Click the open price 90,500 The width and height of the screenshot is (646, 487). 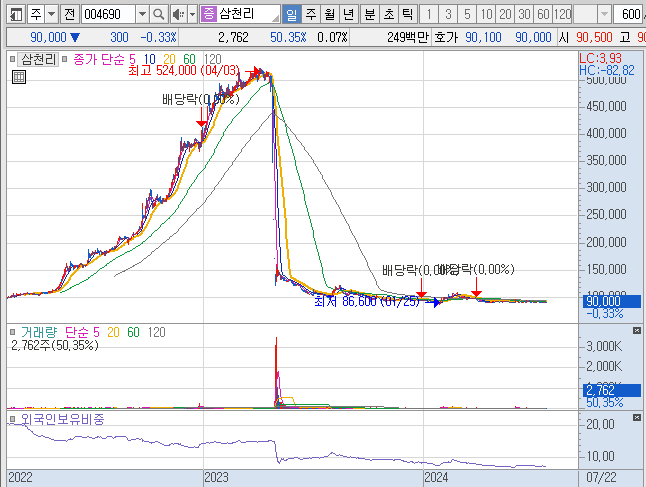(x=594, y=37)
